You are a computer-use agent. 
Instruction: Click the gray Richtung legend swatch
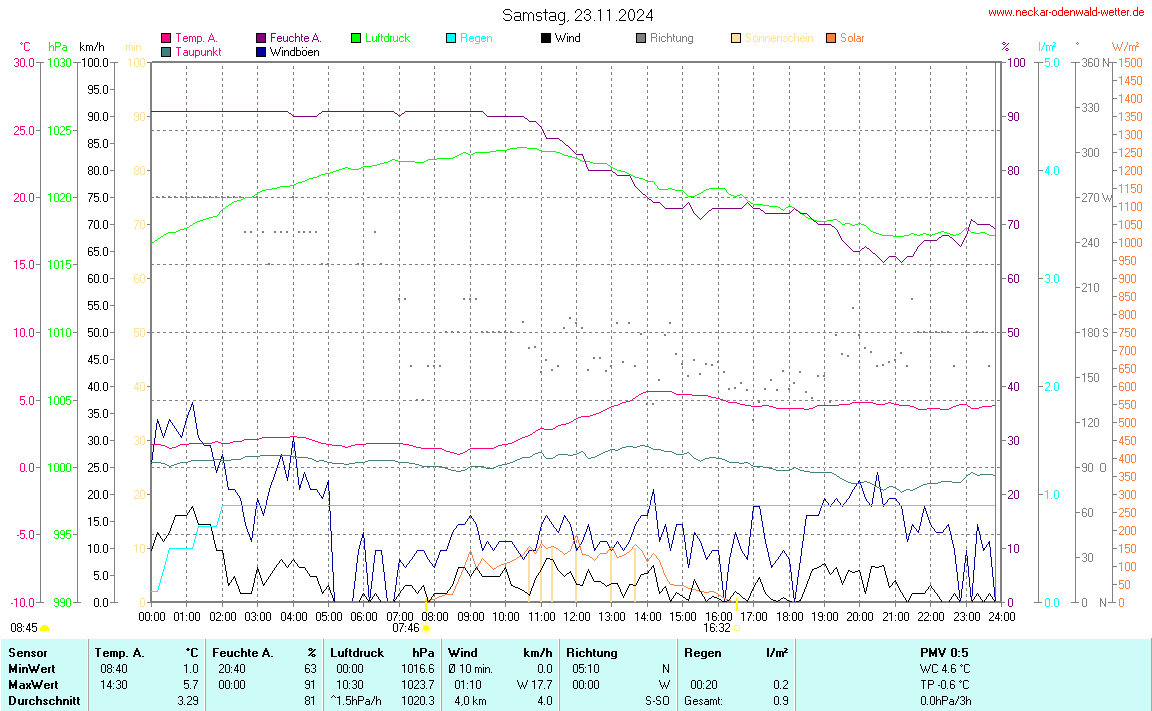pos(641,38)
